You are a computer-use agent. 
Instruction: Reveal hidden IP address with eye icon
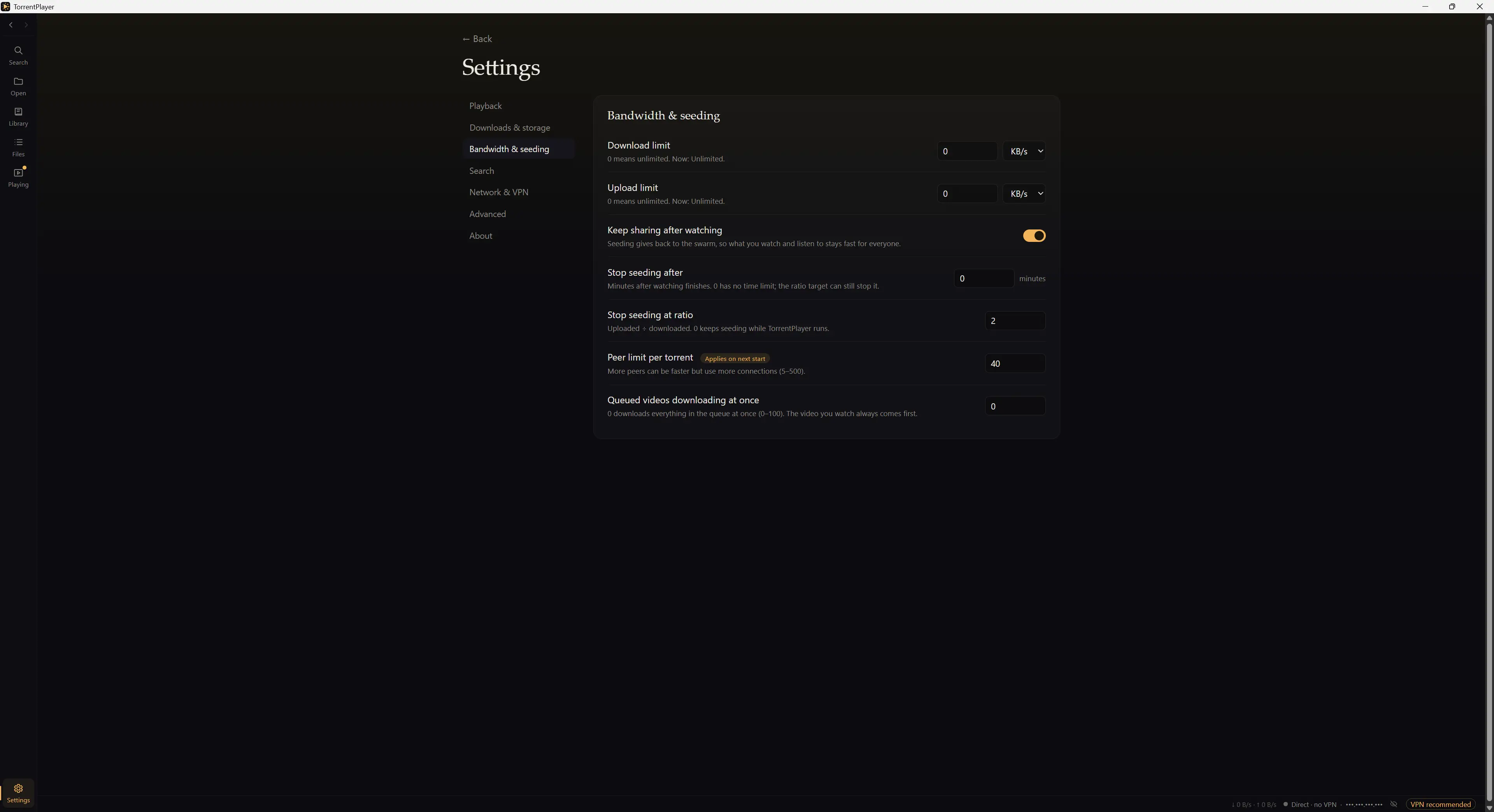(x=1394, y=804)
